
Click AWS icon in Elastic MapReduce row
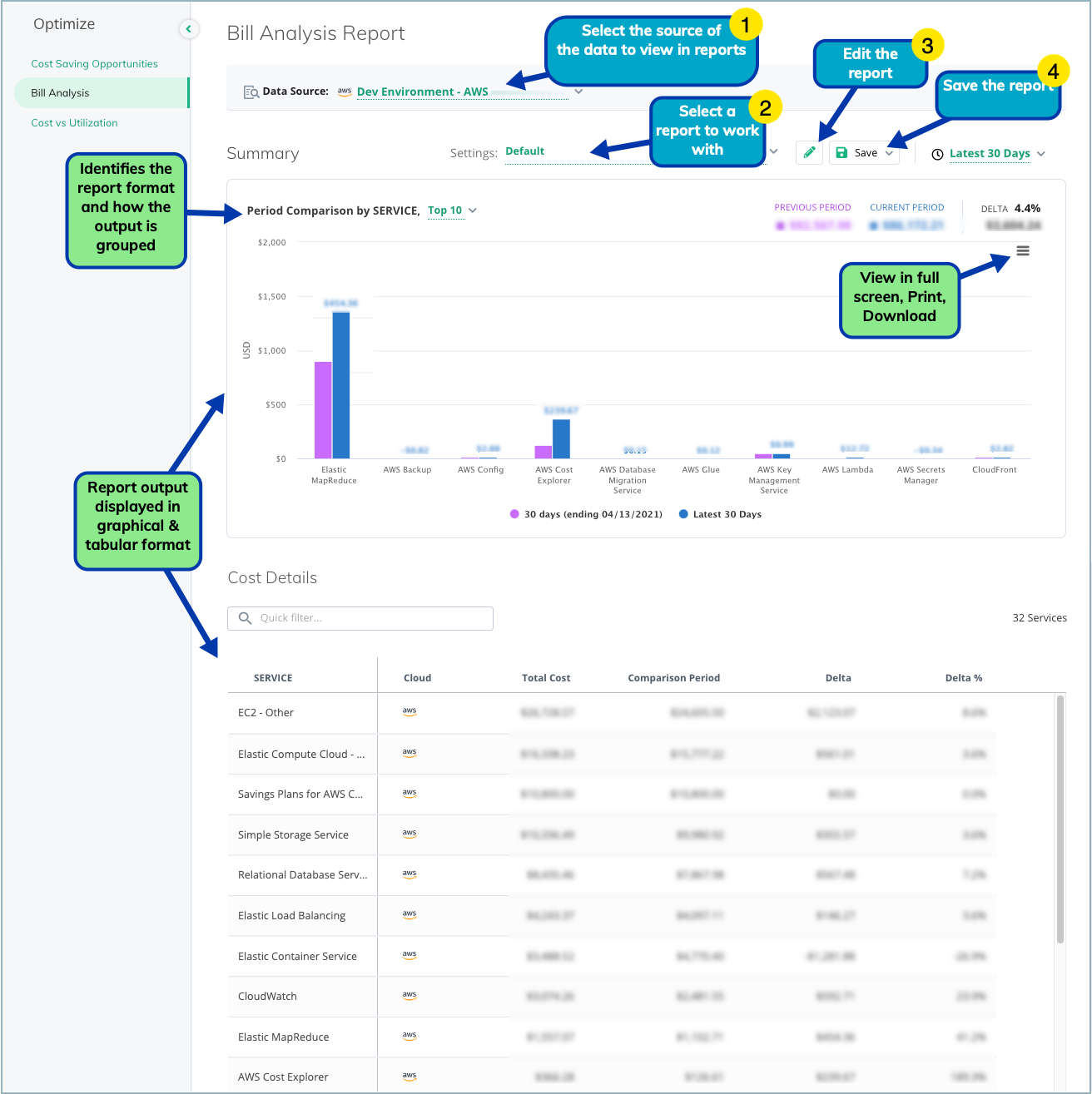(x=409, y=1036)
